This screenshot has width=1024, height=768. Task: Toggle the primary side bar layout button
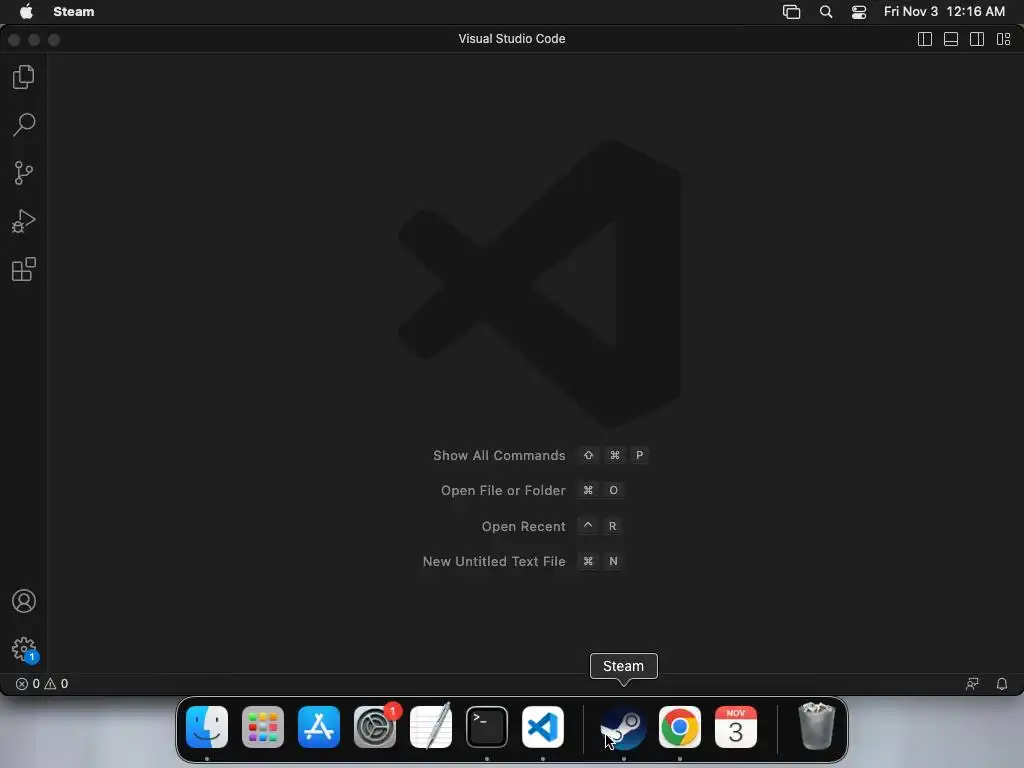pos(925,39)
